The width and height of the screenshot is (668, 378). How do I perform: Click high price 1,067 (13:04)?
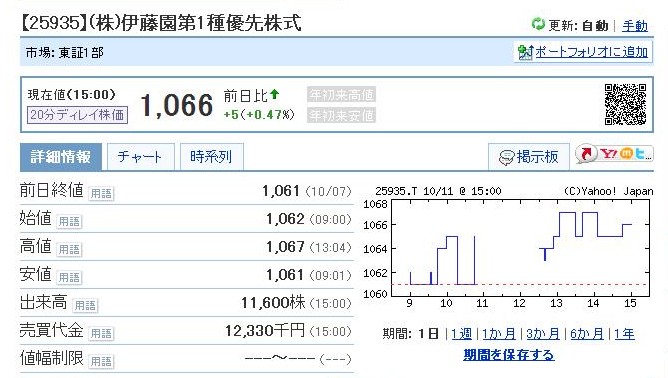(x=308, y=247)
